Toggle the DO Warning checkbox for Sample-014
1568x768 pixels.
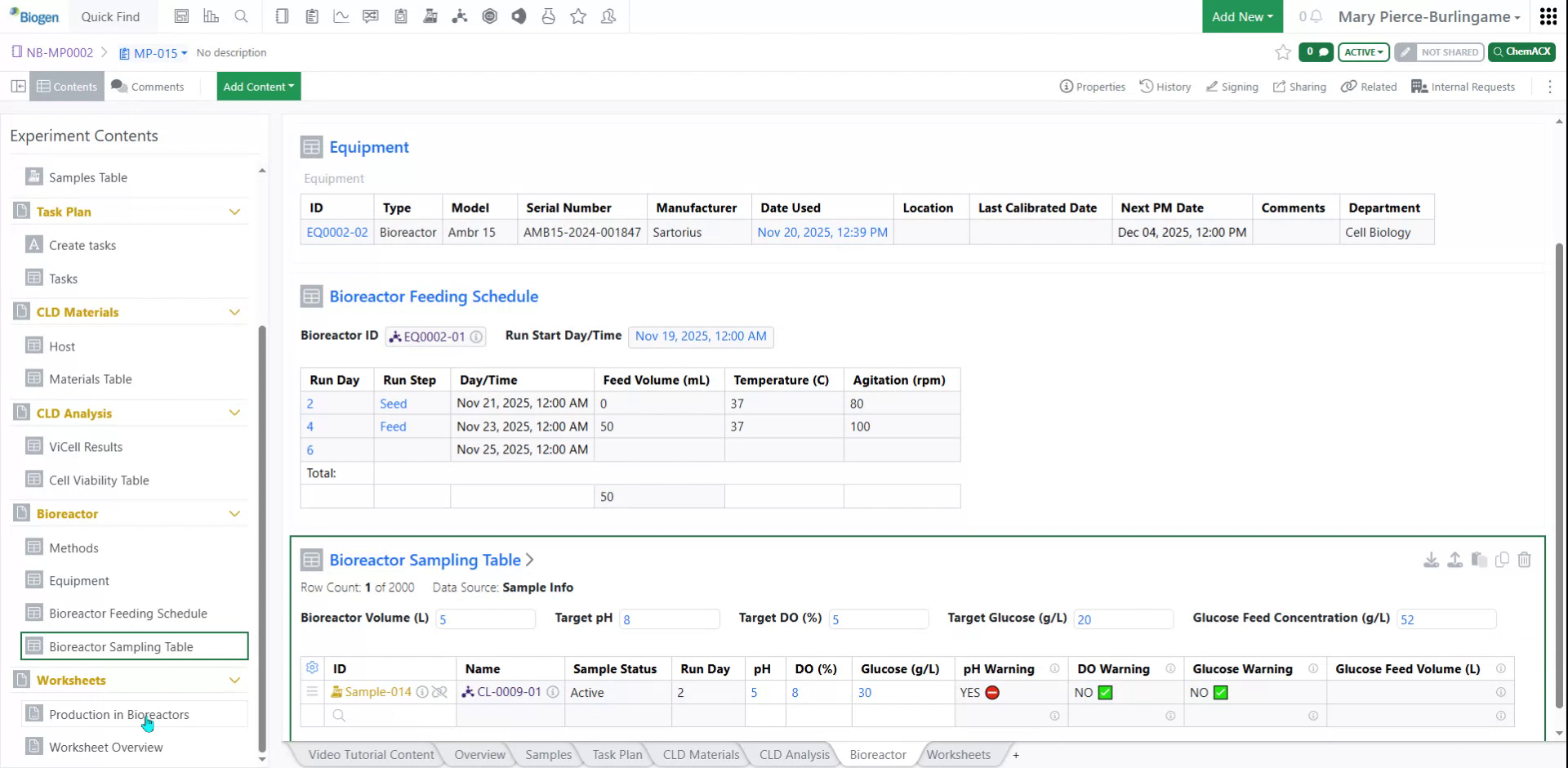(1104, 692)
